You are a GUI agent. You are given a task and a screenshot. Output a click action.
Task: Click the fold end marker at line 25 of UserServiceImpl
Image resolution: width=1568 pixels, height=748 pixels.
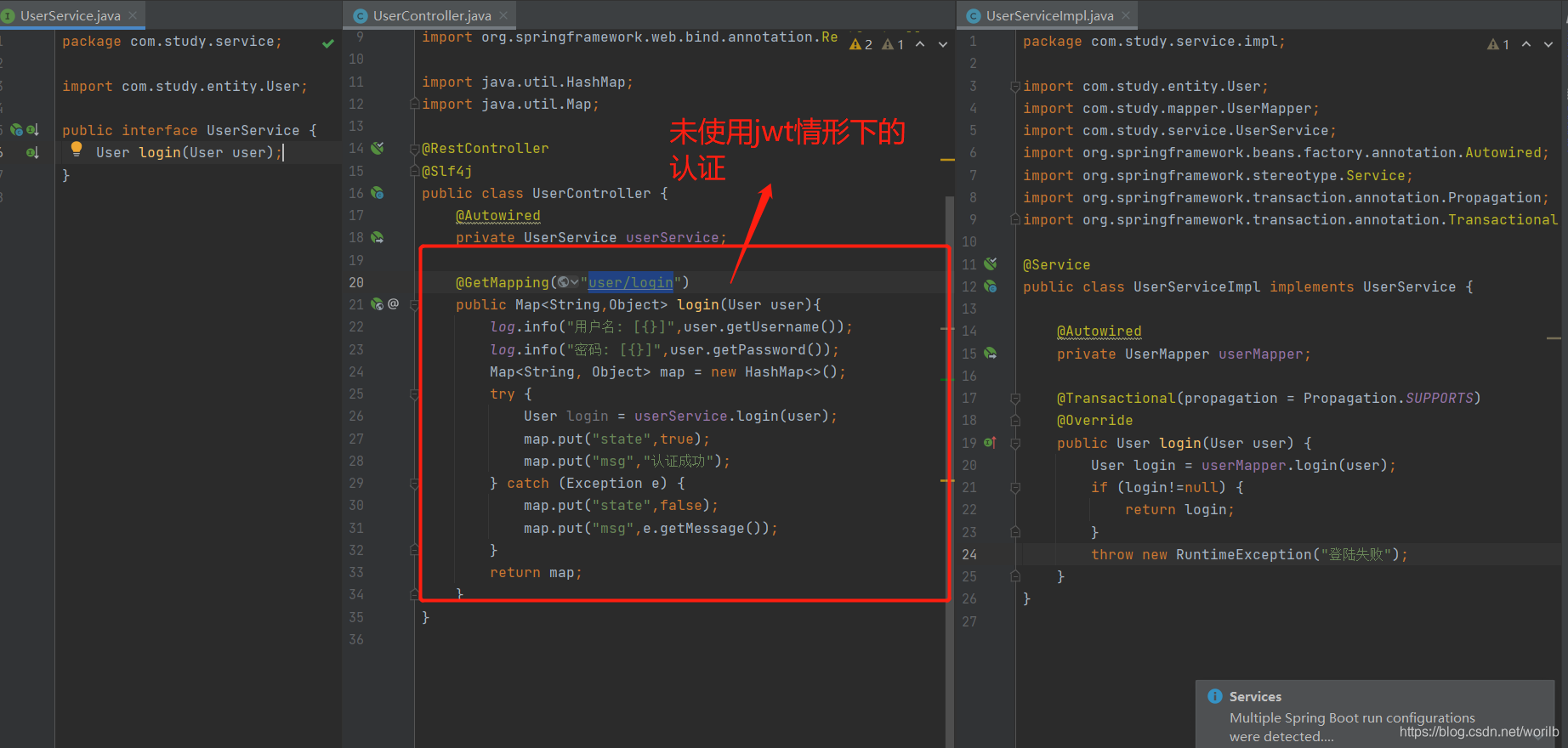click(x=1015, y=576)
